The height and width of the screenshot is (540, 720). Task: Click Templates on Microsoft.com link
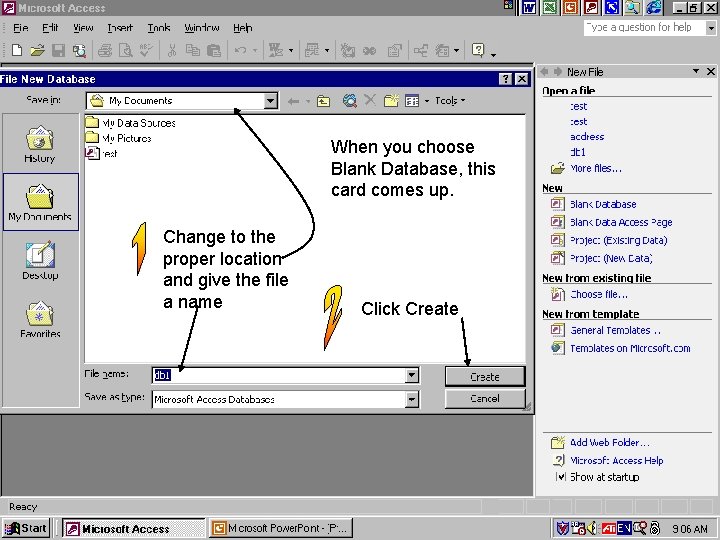coord(630,348)
